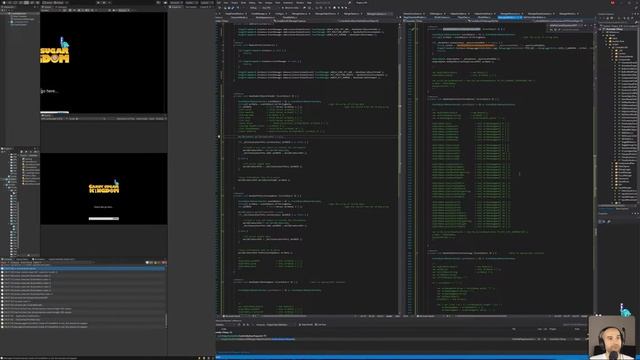
Task: Click the Unity Console vertical scrollbar
Action: pos(166,321)
